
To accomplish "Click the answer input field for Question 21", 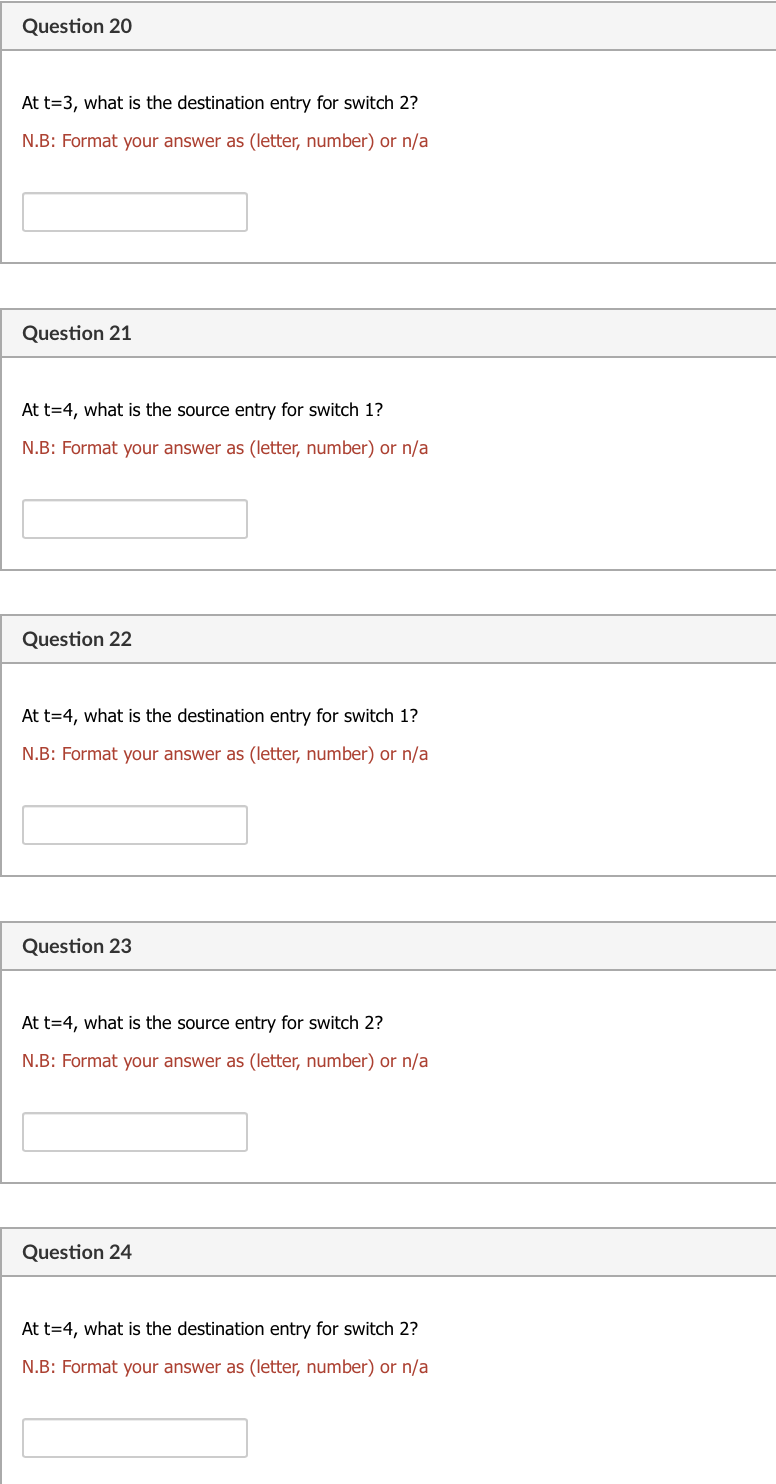I will 135,518.
